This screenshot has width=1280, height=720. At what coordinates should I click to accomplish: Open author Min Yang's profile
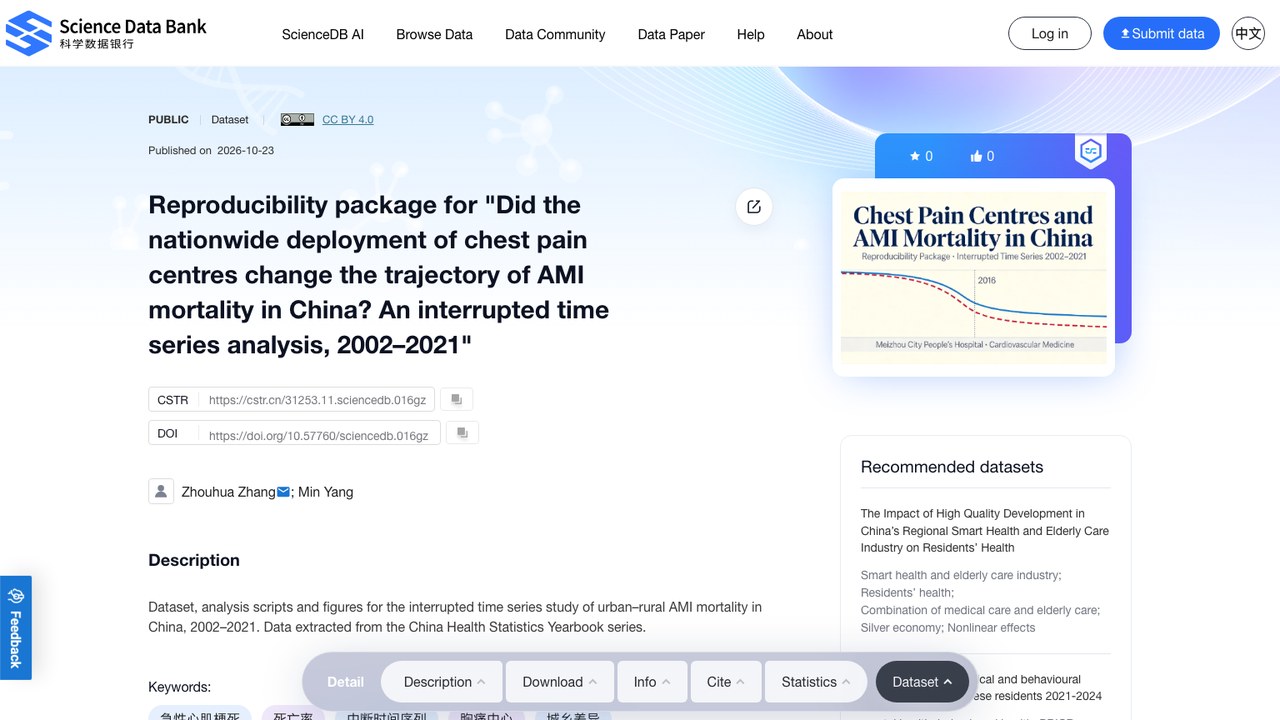tap(326, 492)
